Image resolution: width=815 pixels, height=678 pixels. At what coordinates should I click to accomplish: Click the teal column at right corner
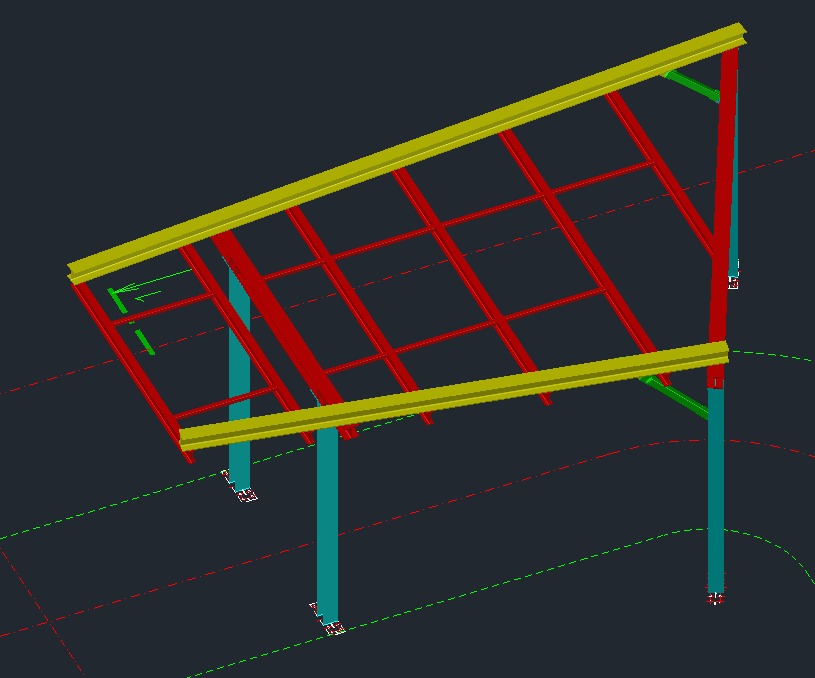715,490
